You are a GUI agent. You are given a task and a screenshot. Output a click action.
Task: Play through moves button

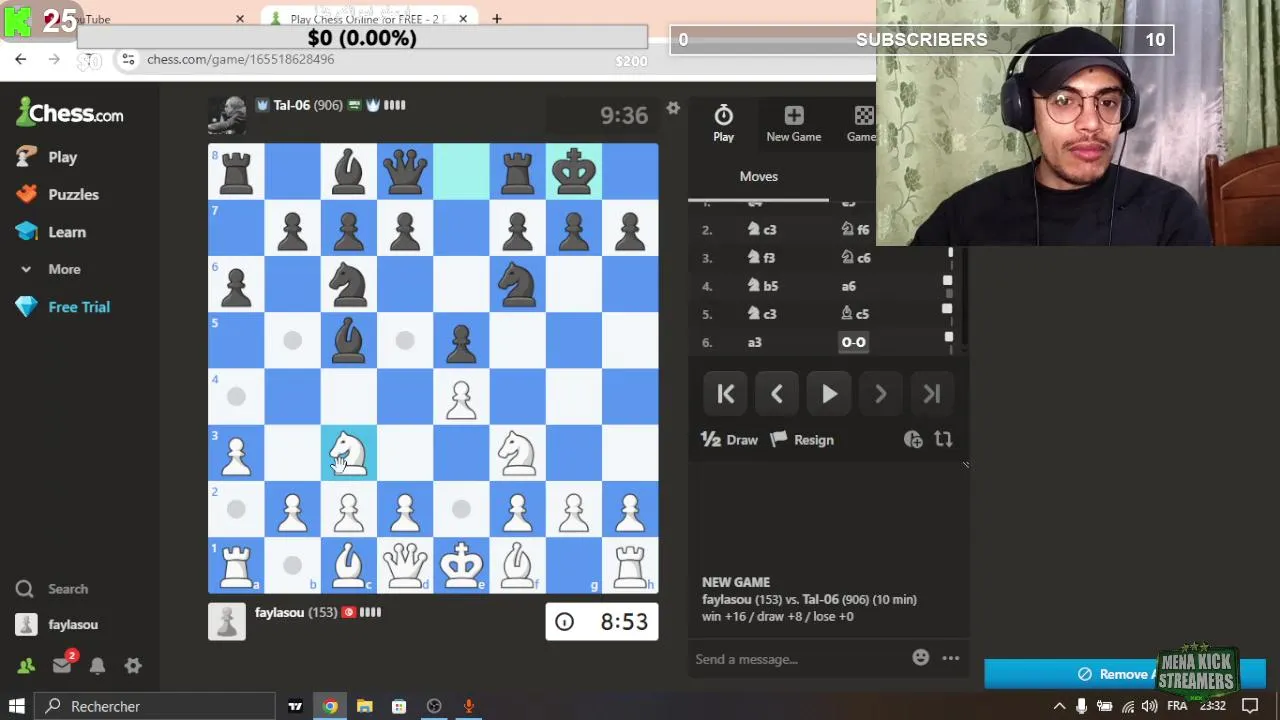(x=829, y=394)
